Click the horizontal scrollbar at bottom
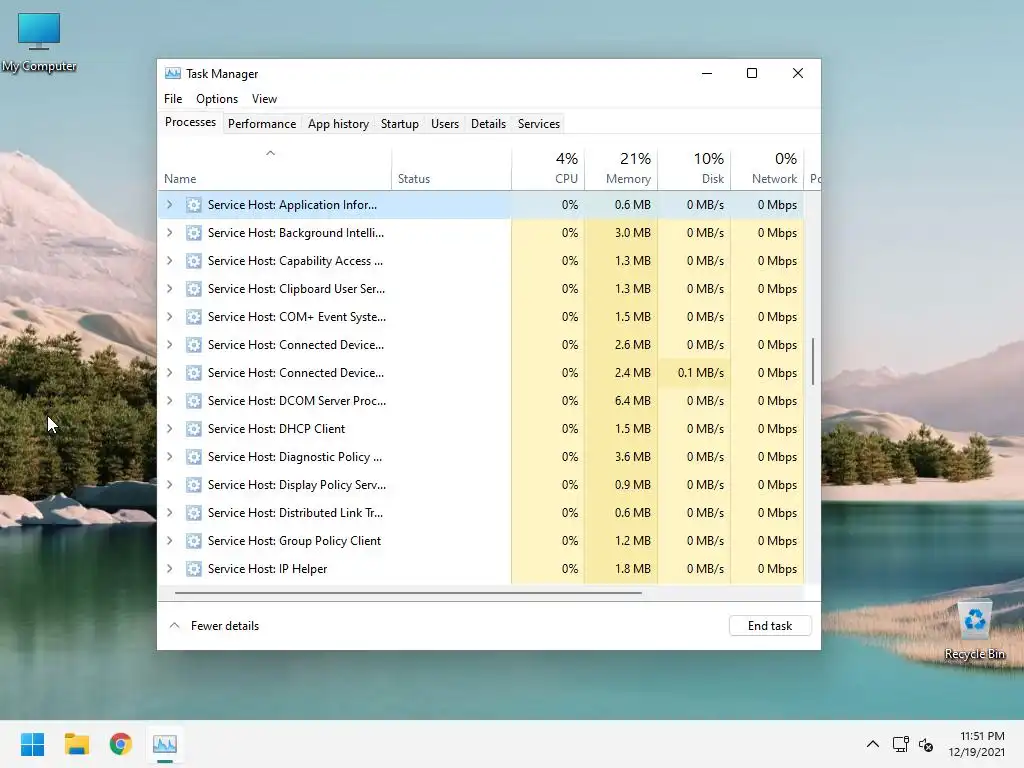This screenshot has width=1024, height=768. tap(408, 593)
